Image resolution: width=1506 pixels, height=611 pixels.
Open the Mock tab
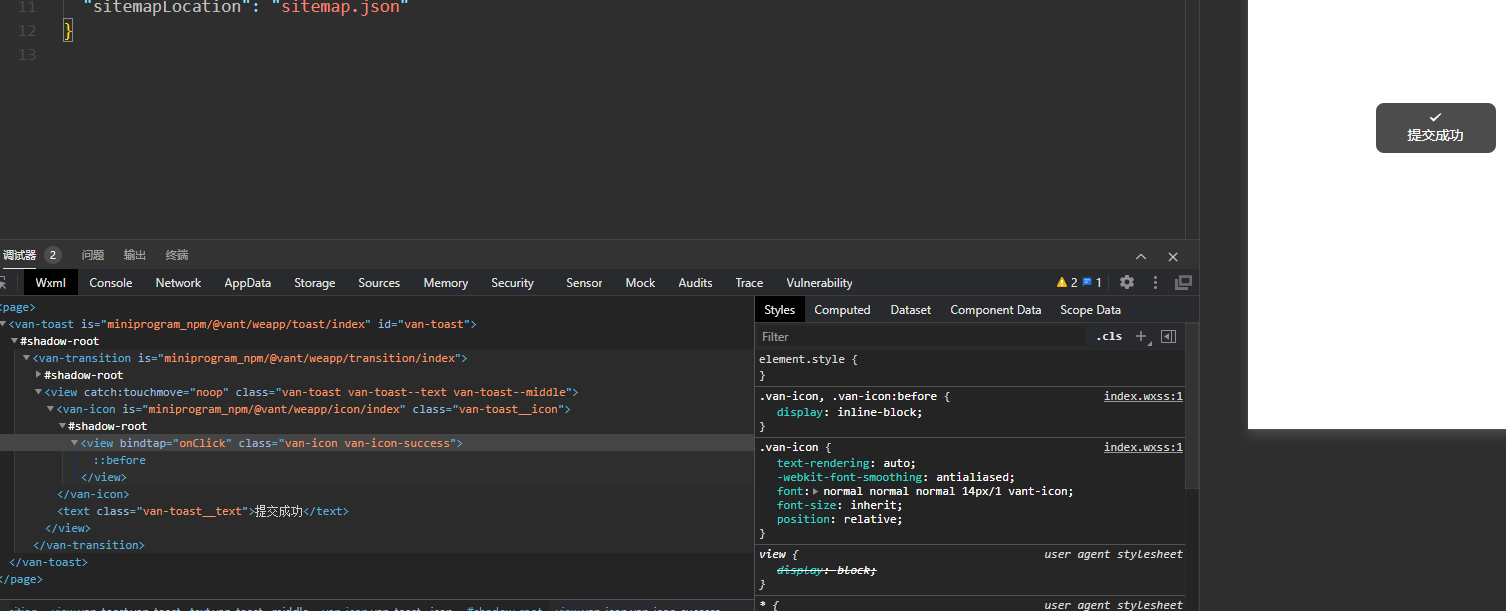641,283
